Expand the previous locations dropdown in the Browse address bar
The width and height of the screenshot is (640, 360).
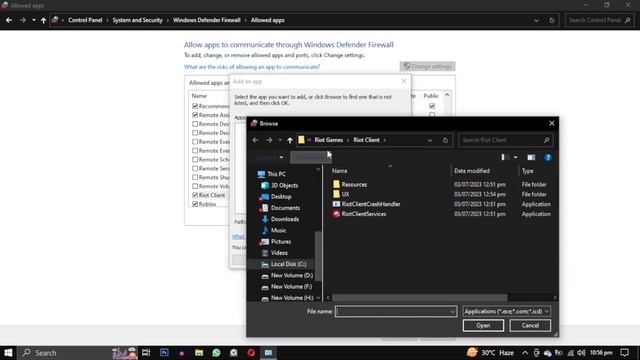tap(430, 140)
